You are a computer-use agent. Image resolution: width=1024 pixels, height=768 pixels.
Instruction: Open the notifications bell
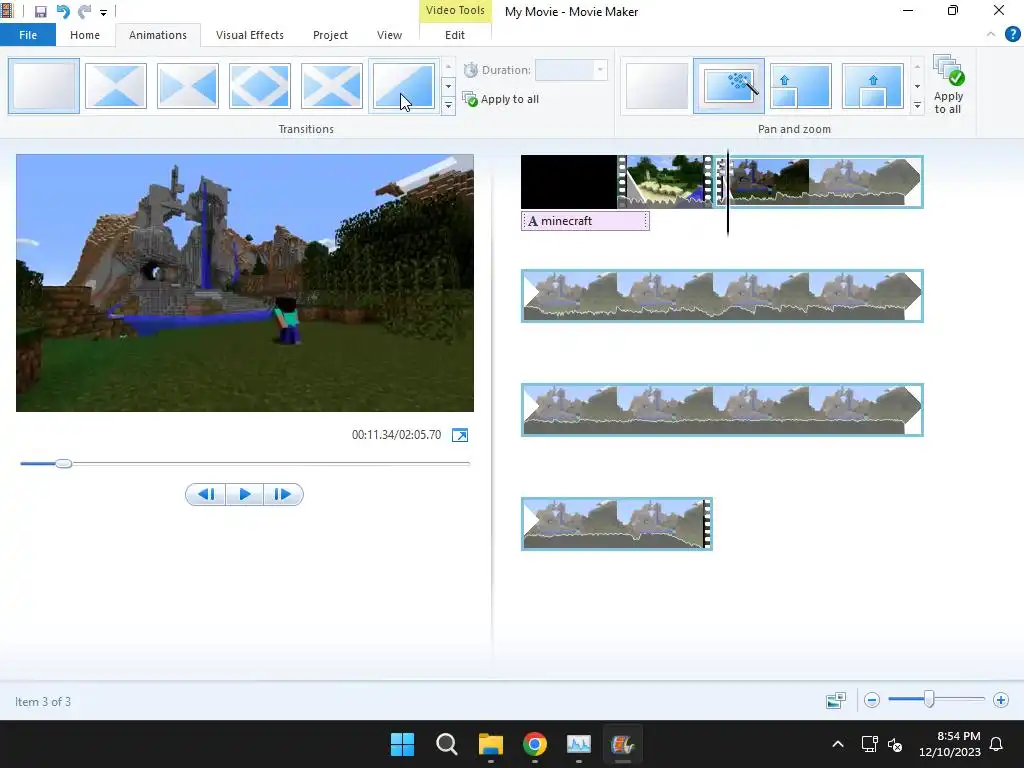[997, 744]
